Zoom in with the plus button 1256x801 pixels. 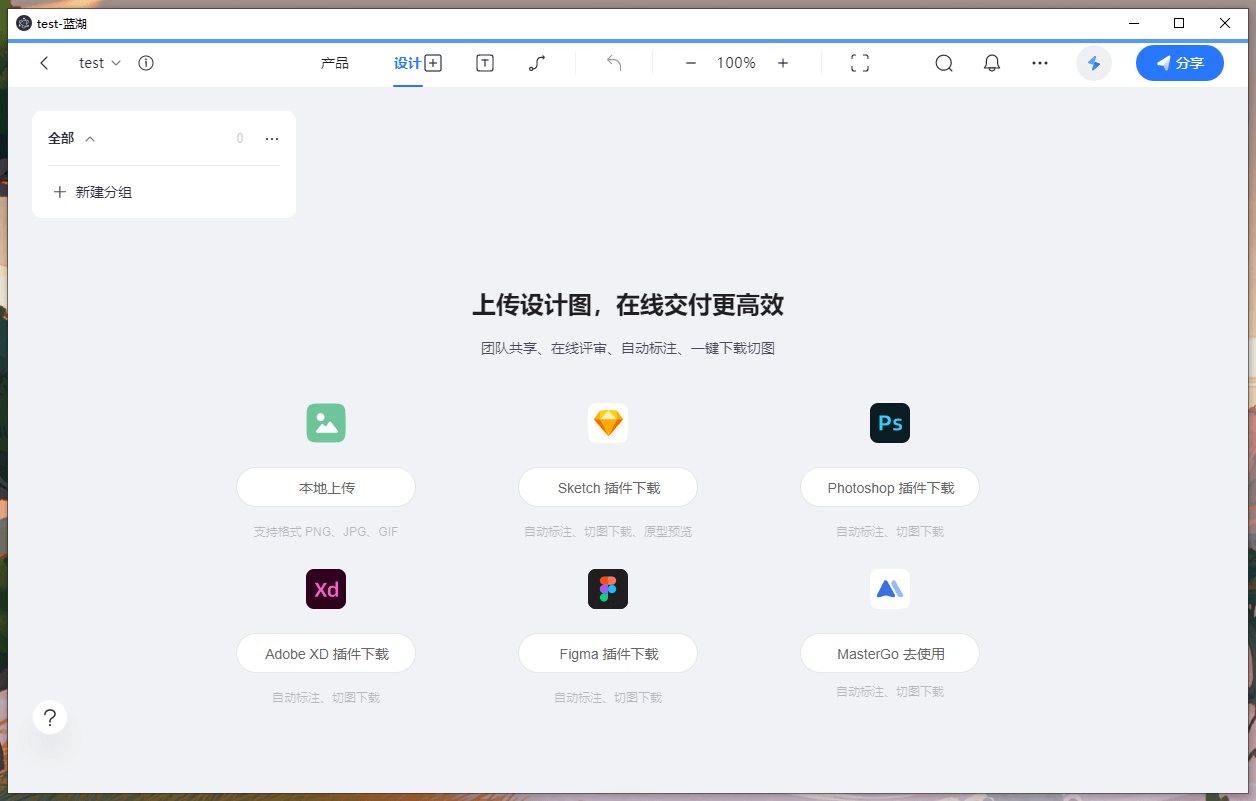click(783, 63)
